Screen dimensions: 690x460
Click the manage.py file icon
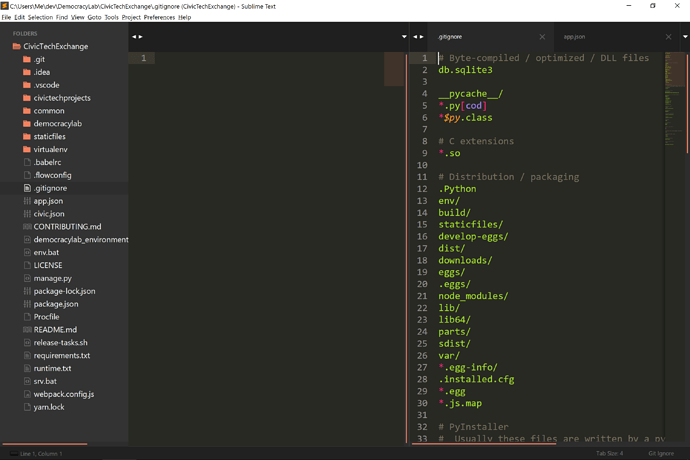27,278
